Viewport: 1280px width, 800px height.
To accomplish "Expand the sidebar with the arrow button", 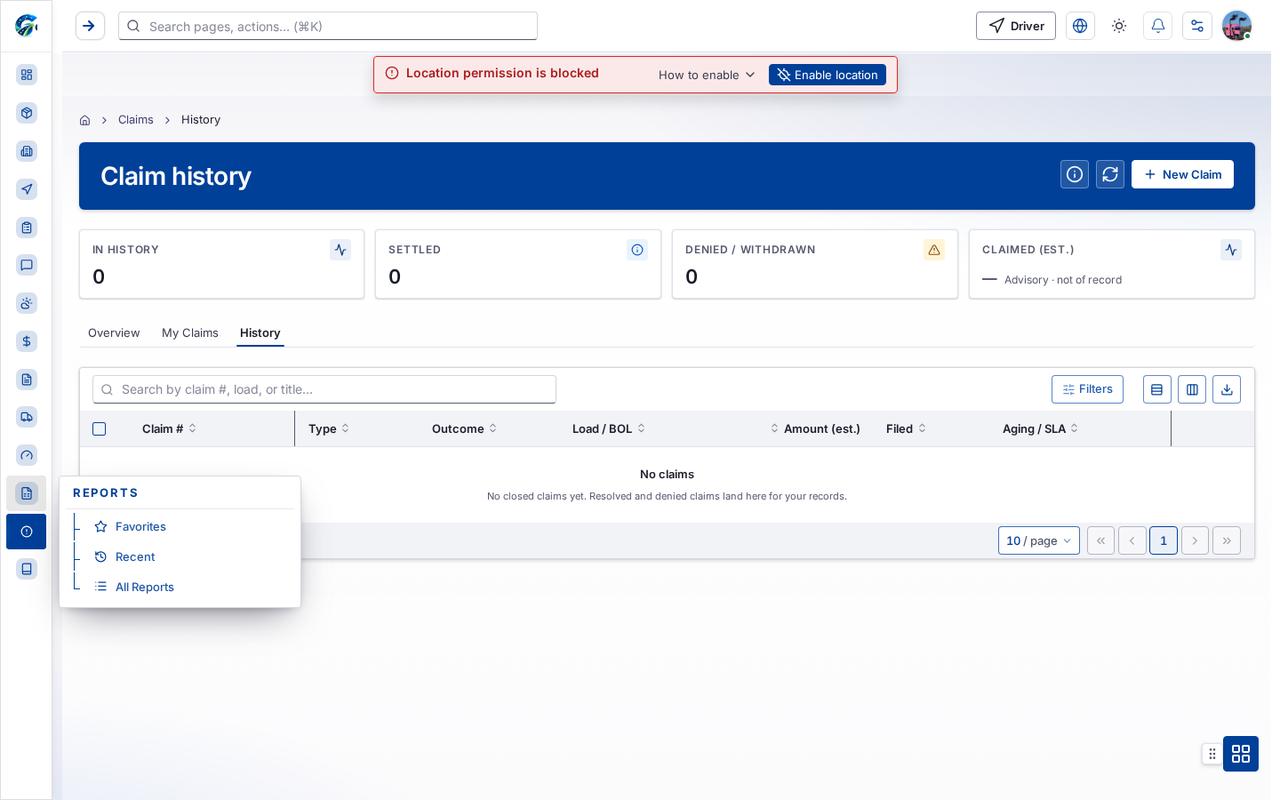I will coord(90,26).
